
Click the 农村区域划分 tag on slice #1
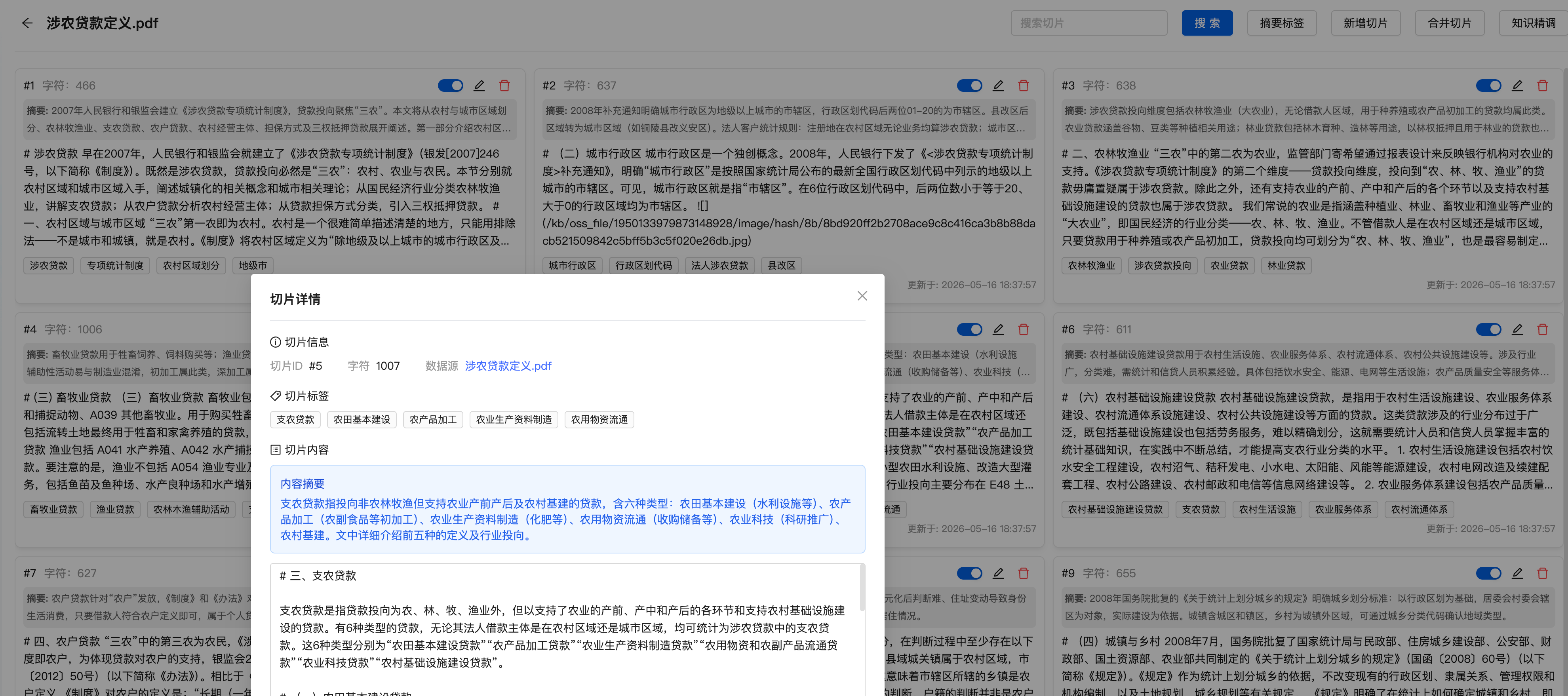point(191,266)
